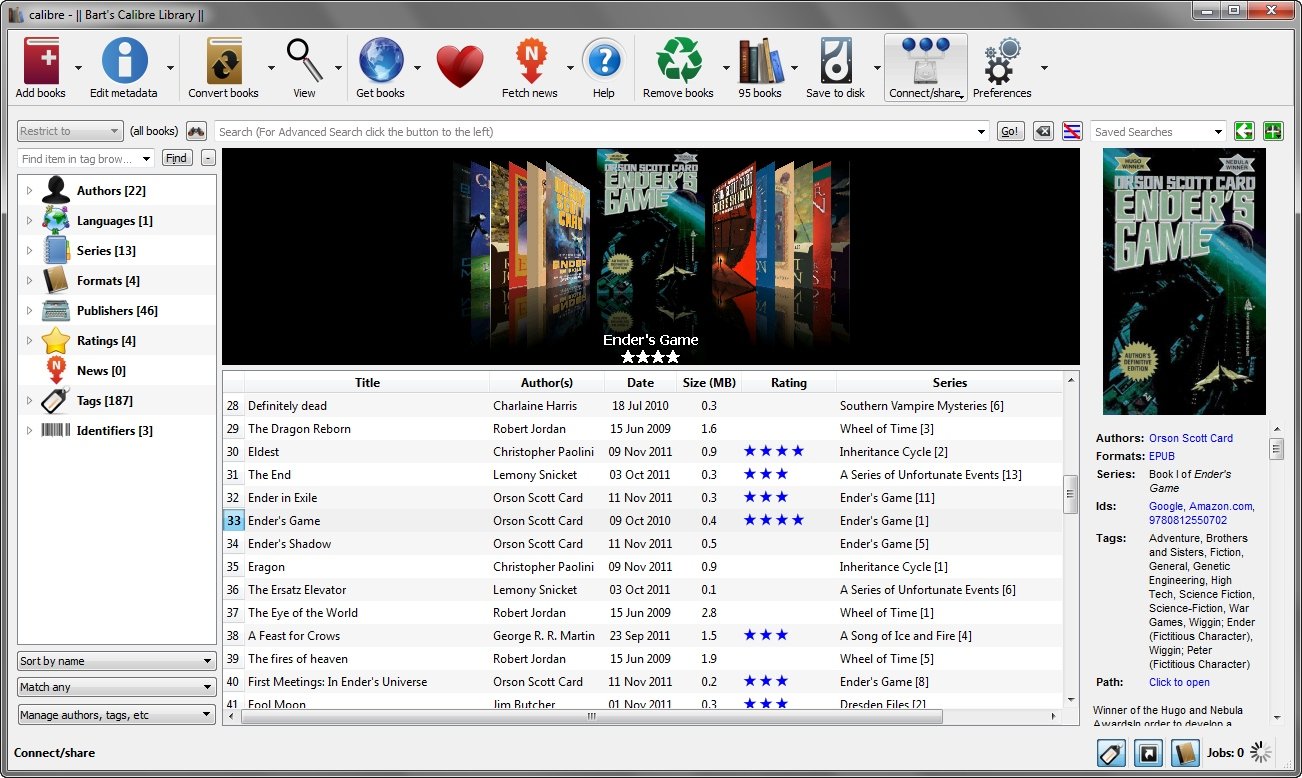The image size is (1302, 778).
Task: Expand the Series [13] node
Action: (29, 250)
